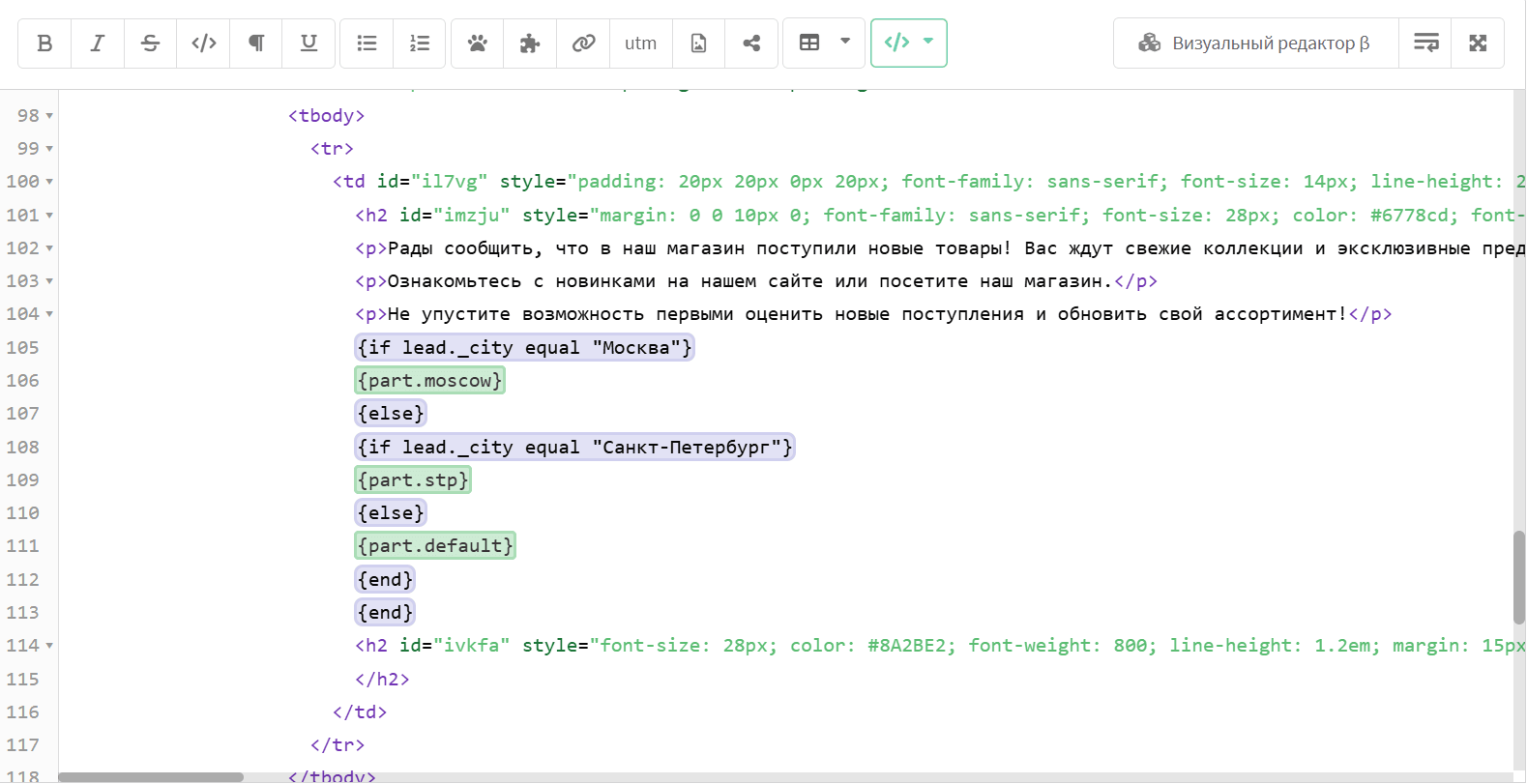Switch to Визуальный редактор β

point(1256,44)
